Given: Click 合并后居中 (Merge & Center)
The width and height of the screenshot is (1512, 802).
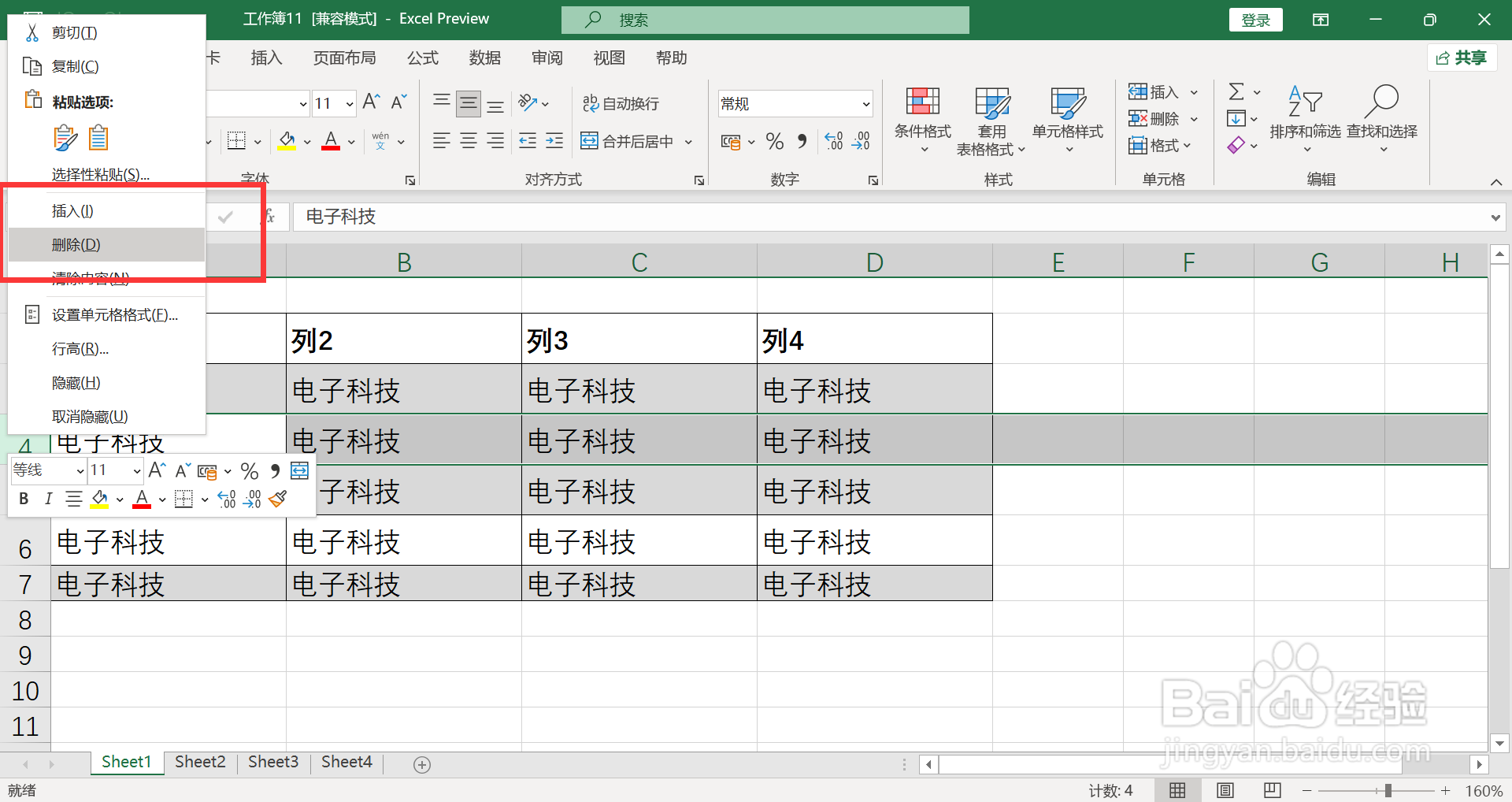Looking at the screenshot, I should coord(628,141).
